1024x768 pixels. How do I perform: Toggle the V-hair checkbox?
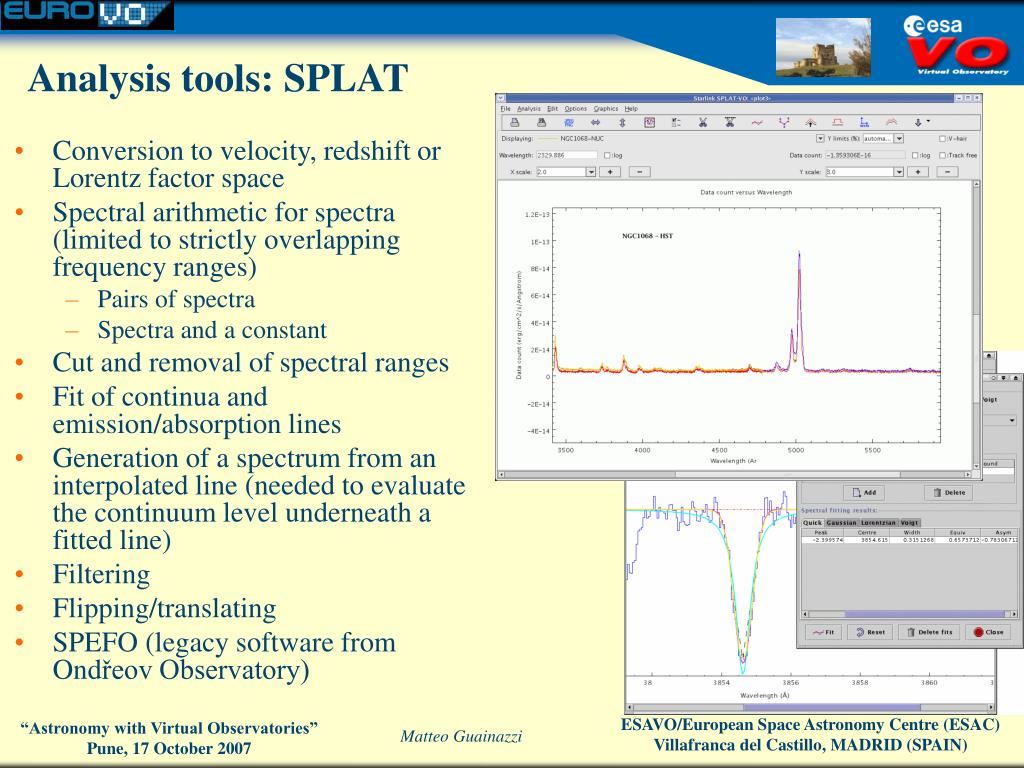coord(942,138)
